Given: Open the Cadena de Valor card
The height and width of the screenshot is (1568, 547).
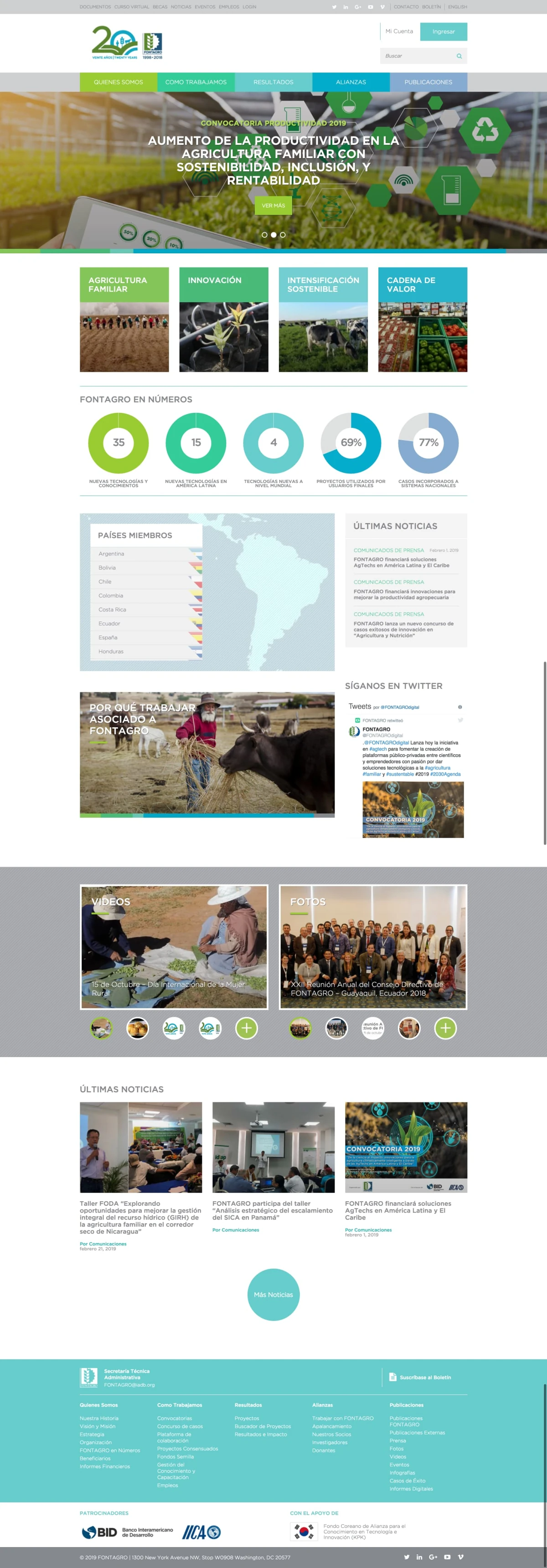Looking at the screenshot, I should tap(423, 319).
